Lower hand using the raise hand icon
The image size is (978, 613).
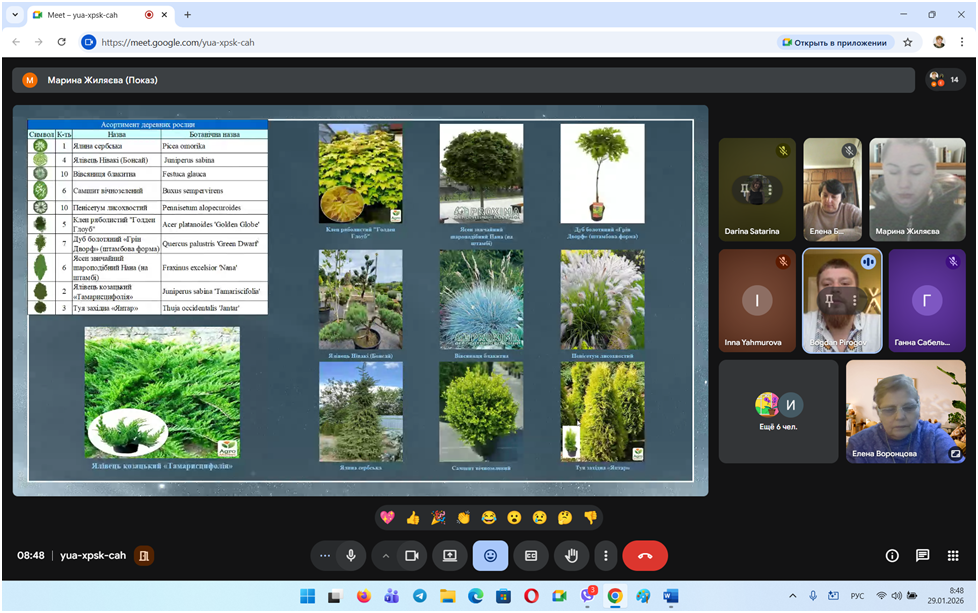coord(572,555)
